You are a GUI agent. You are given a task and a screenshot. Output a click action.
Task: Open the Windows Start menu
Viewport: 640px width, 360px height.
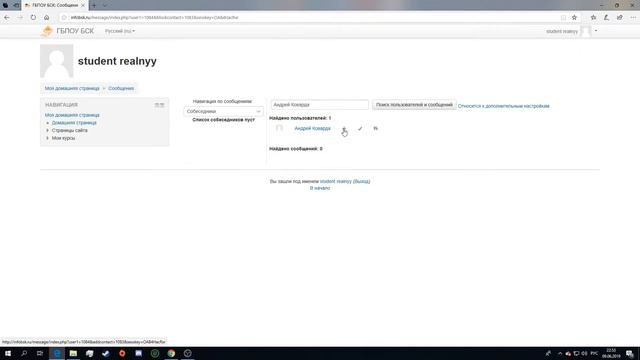[8, 353]
